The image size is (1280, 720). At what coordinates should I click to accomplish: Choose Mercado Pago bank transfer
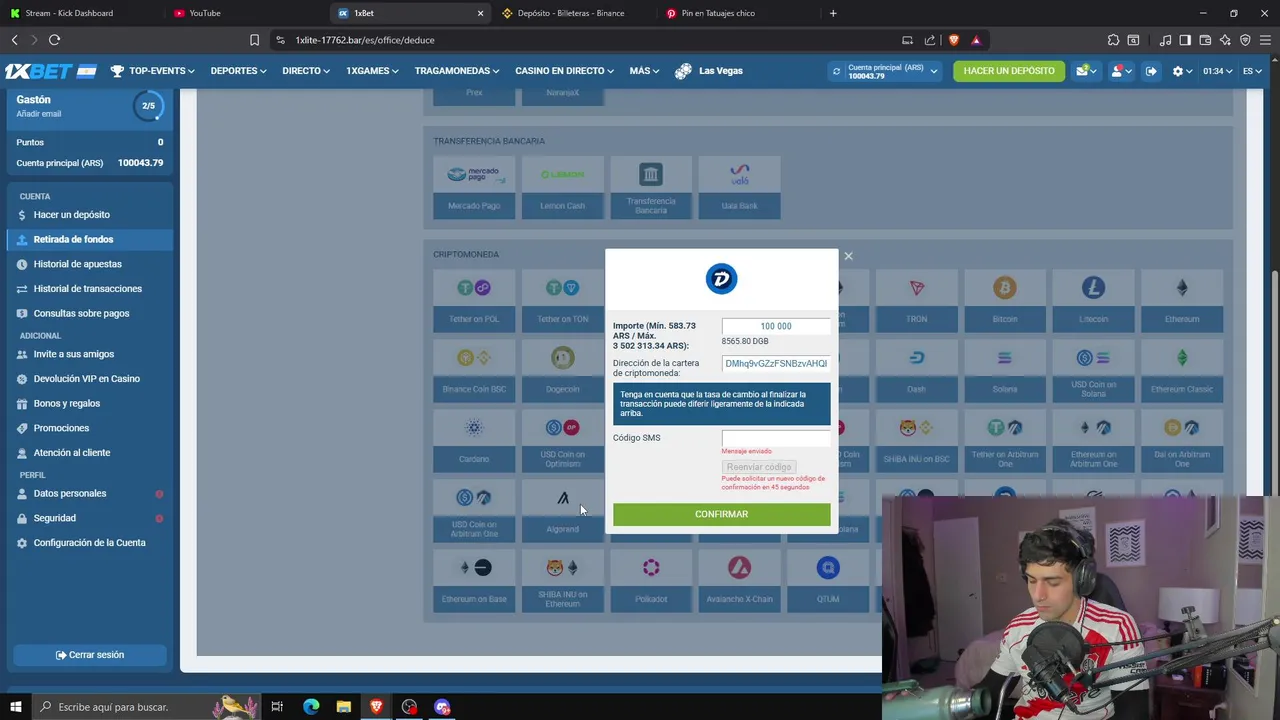(474, 187)
